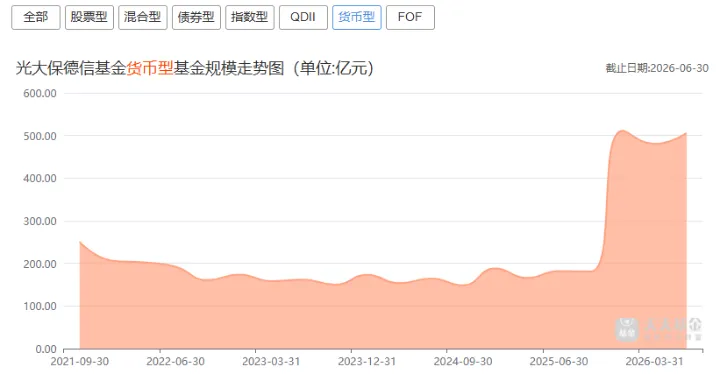Open the 指数型 tab
Screen dimensions: 720x374
click(x=250, y=17)
